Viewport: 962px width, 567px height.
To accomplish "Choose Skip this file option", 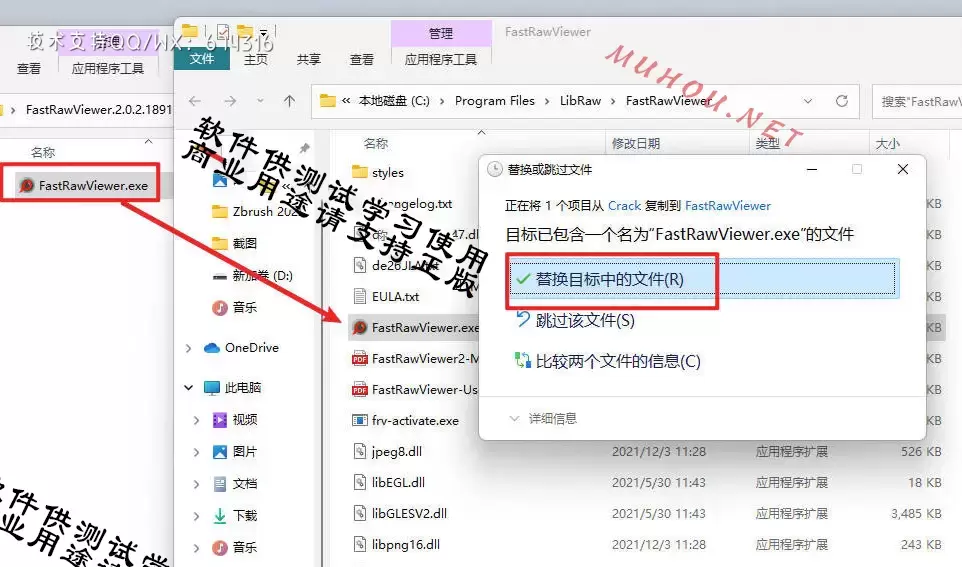I will [x=575, y=320].
